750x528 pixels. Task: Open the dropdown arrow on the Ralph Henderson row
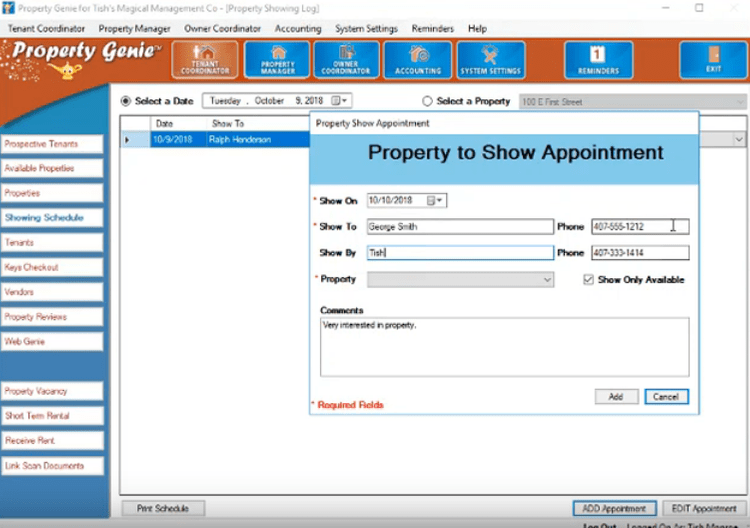pos(739,140)
